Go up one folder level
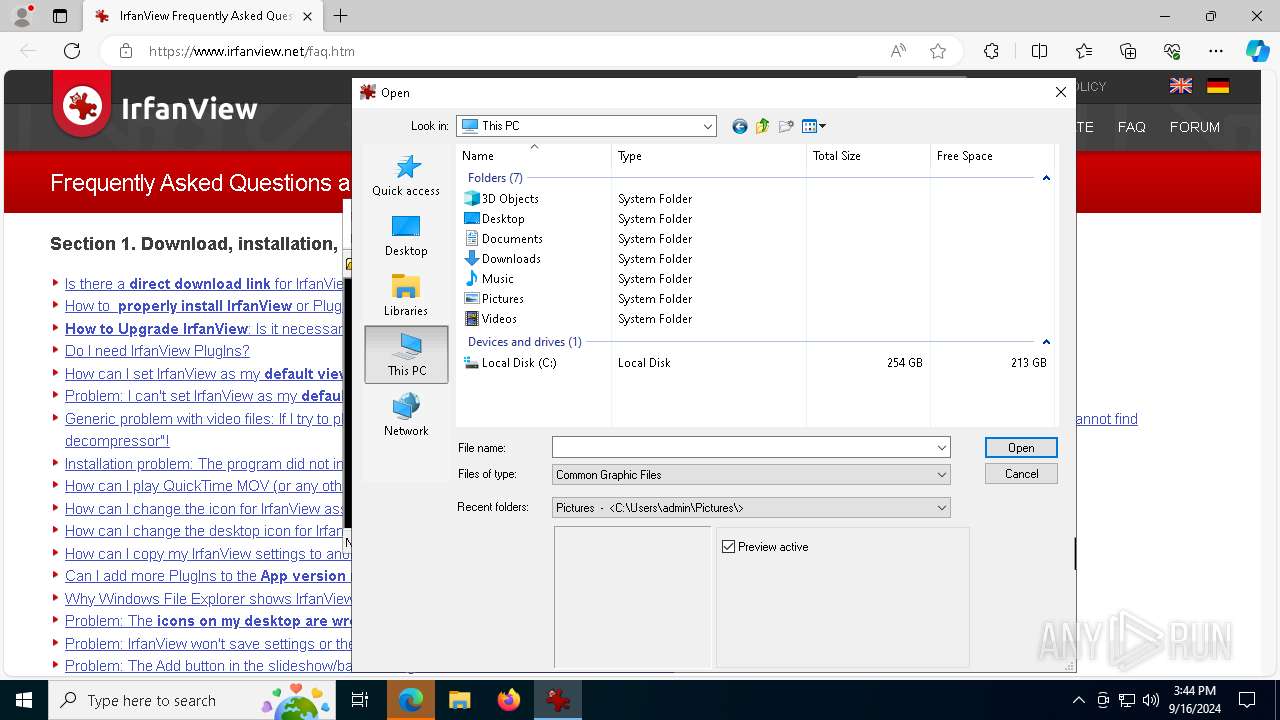This screenshot has height=720, width=1280. point(763,126)
